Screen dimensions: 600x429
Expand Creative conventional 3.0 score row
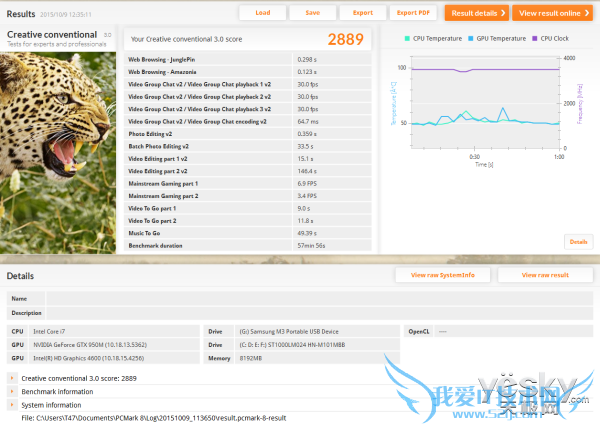[12, 378]
